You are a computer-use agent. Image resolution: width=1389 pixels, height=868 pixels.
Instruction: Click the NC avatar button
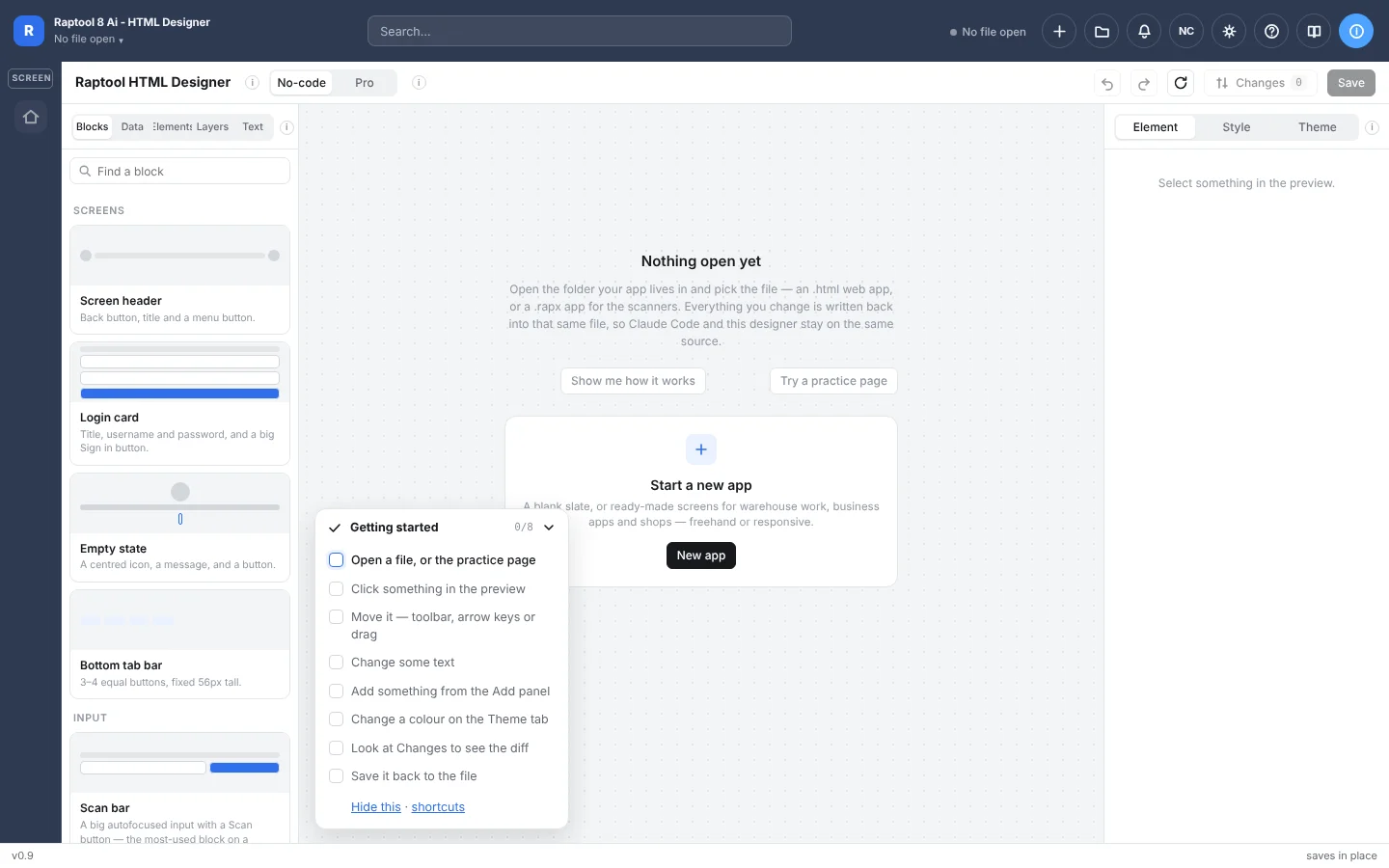pyautogui.click(x=1186, y=31)
